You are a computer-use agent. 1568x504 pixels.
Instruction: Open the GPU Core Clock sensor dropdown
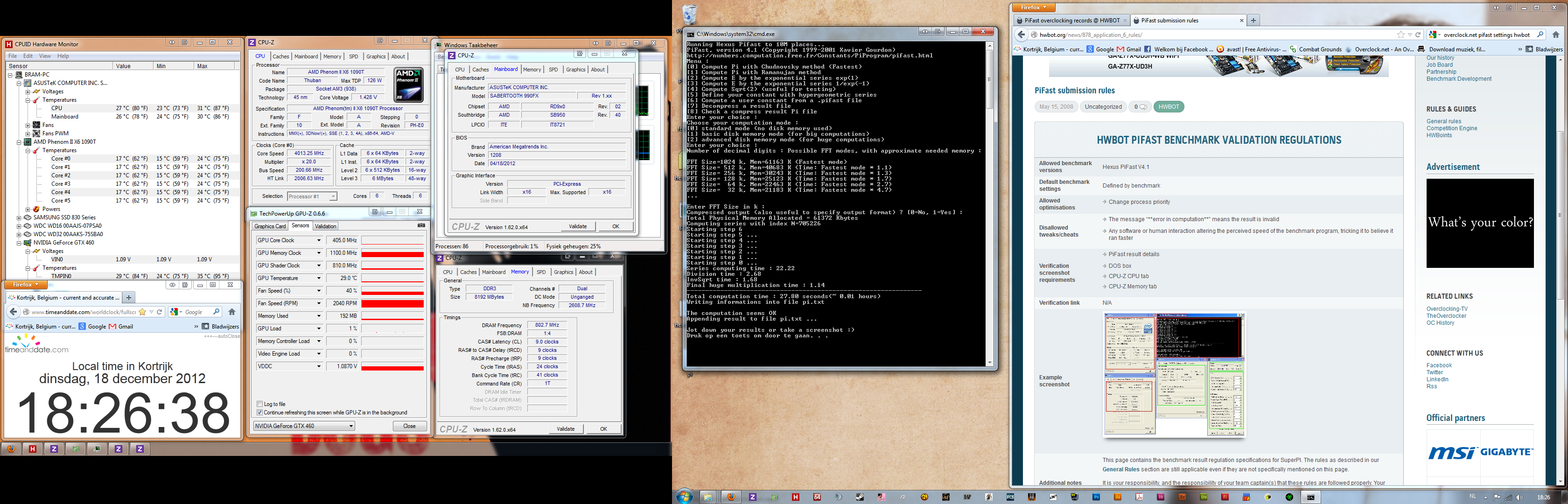pos(318,240)
